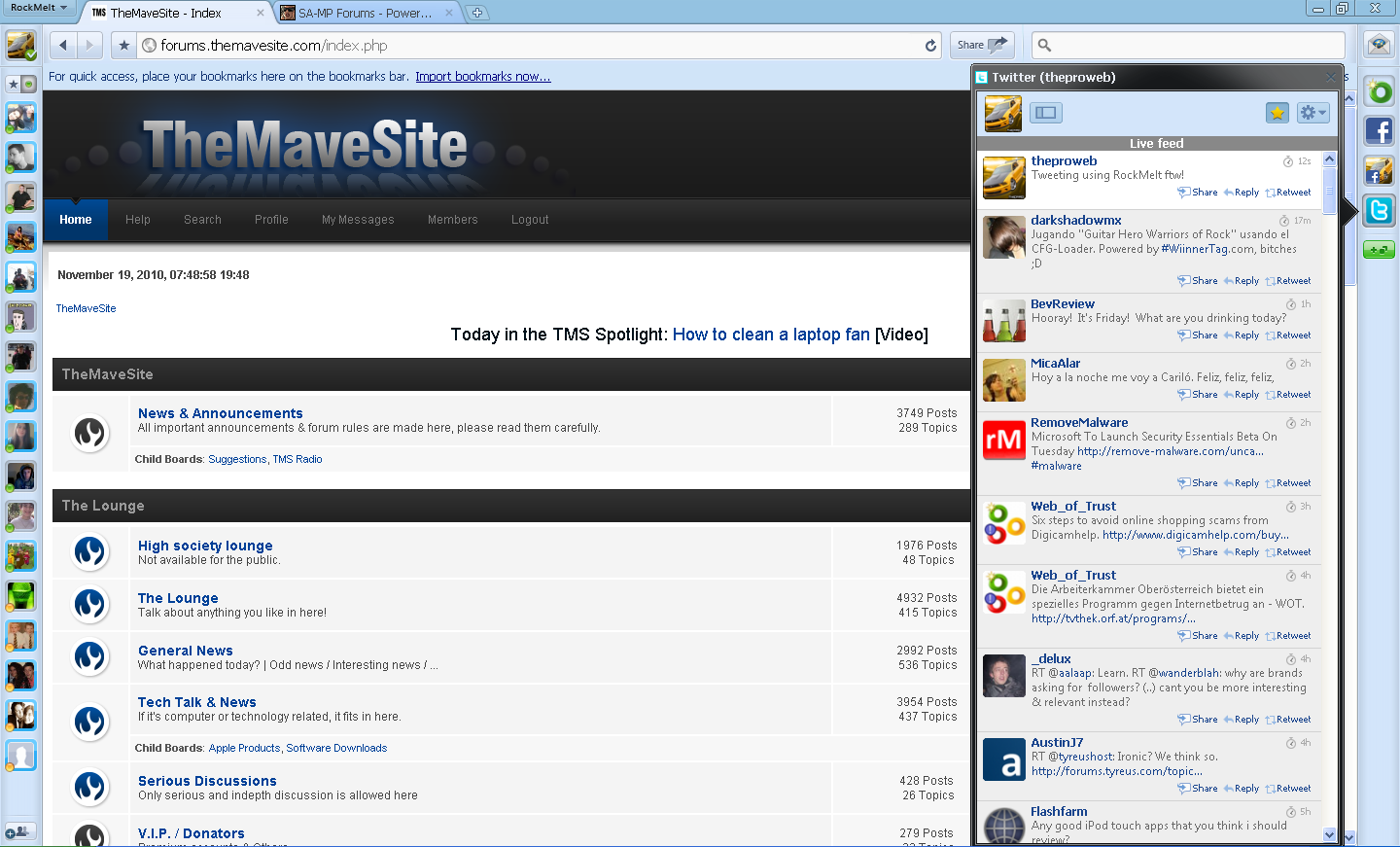Viewport: 1400px width, 847px height.
Task: Open the Suggestions child board
Action: 237,459
